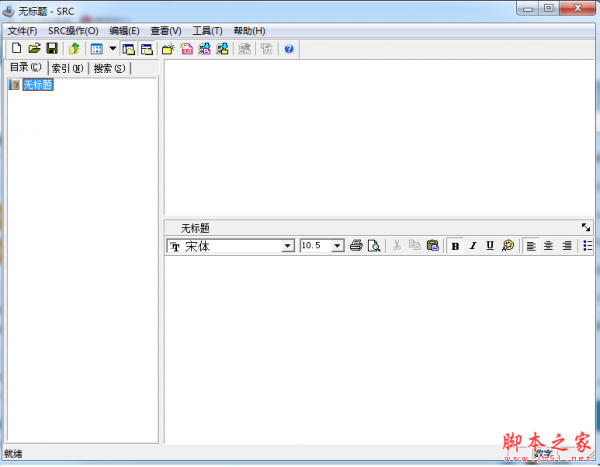Open print preview magnifier page icon

374,246
